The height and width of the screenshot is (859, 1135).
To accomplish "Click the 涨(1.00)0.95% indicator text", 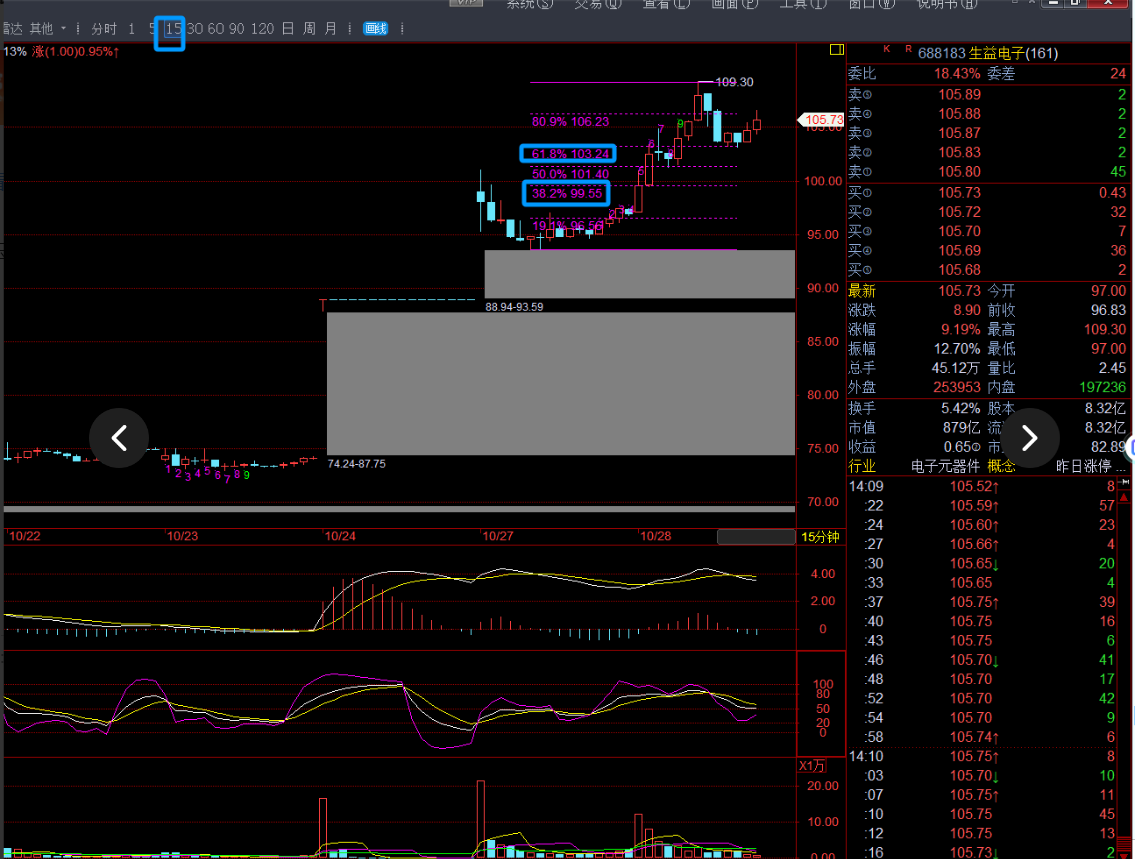I will (x=75, y=52).
